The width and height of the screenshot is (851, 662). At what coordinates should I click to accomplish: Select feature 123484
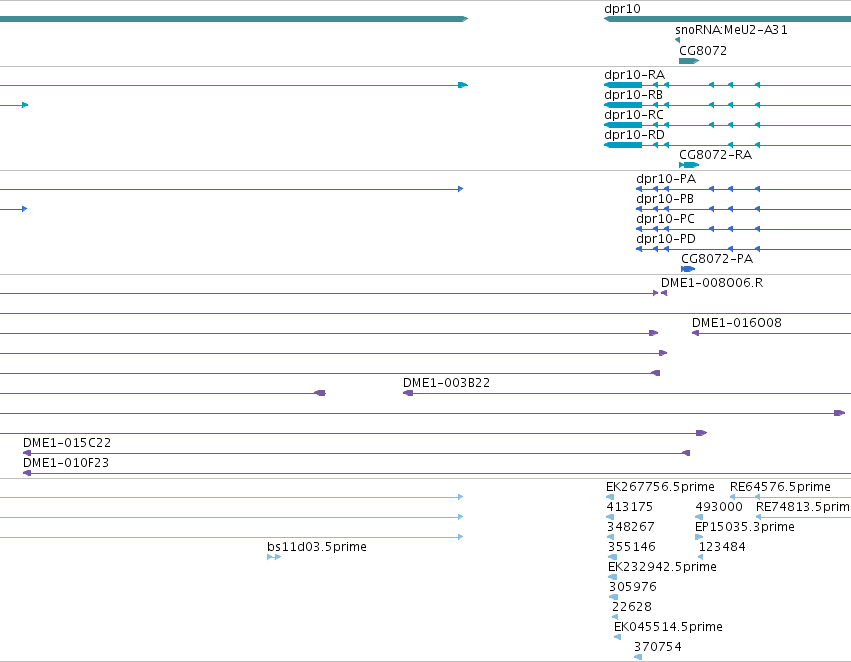701,557
